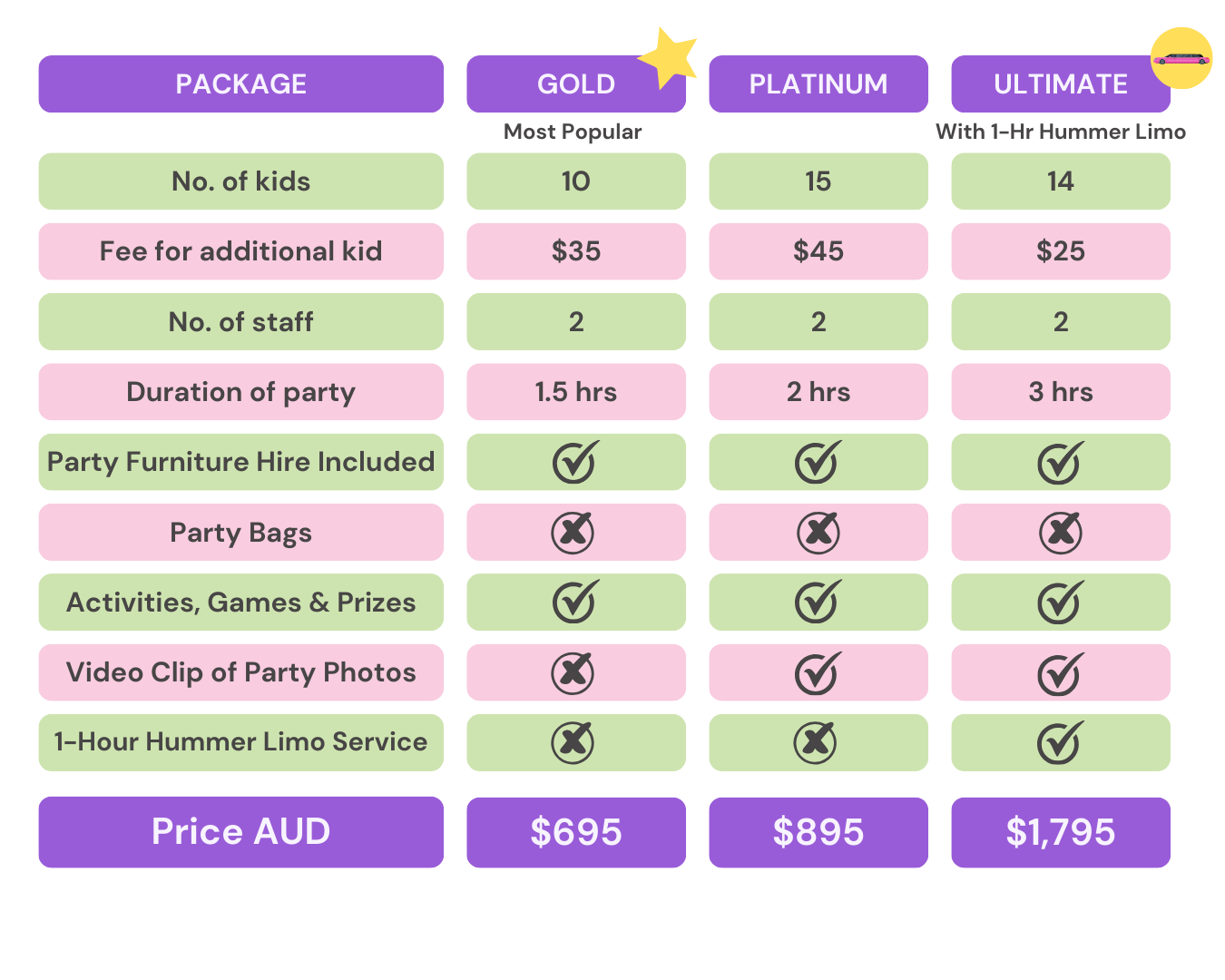Click Platinum's Video Clip checkmark icon
The width and height of the screenshot is (1225, 980).
coord(818,672)
